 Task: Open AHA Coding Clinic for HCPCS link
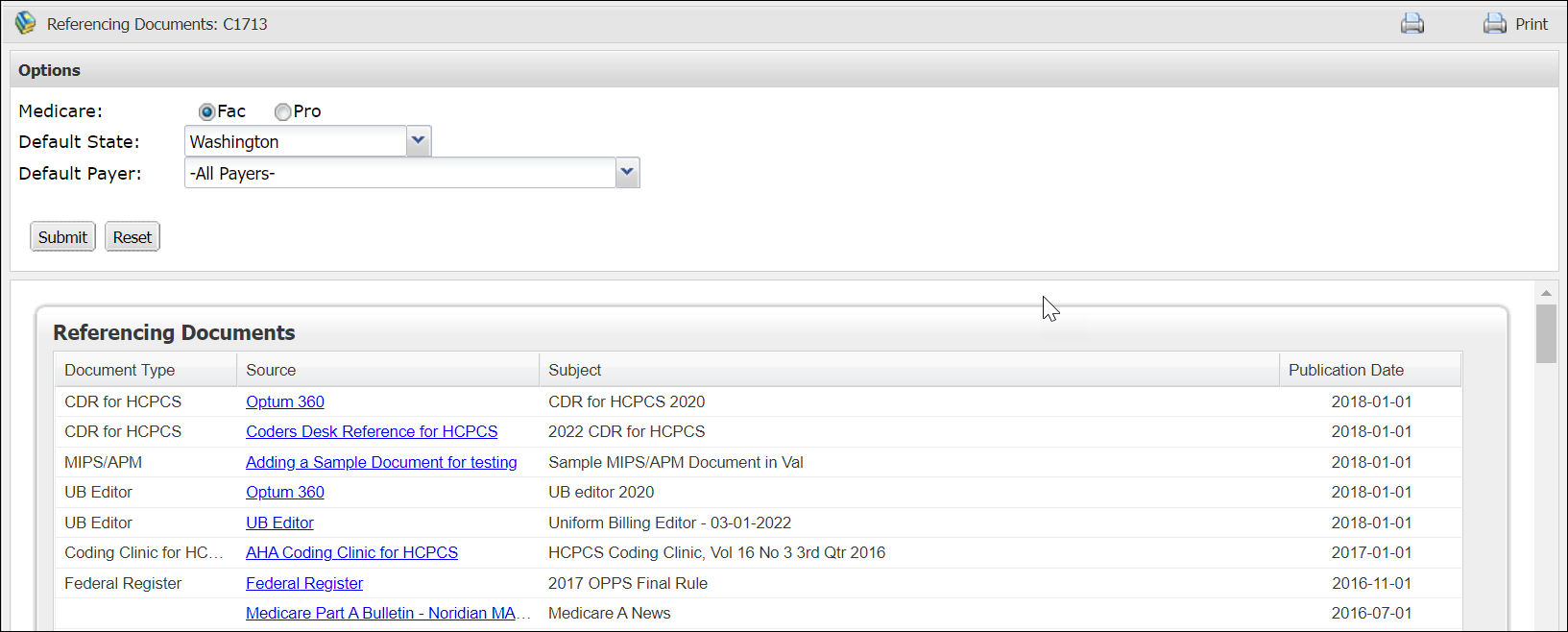[x=351, y=552]
